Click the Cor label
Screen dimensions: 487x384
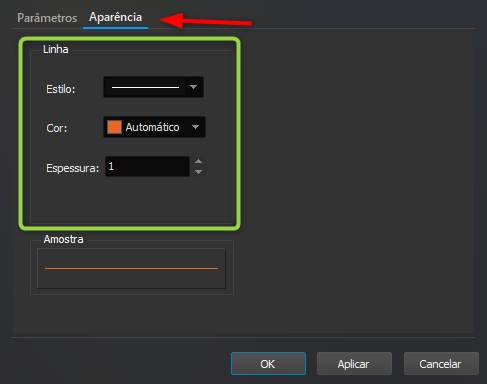57,128
